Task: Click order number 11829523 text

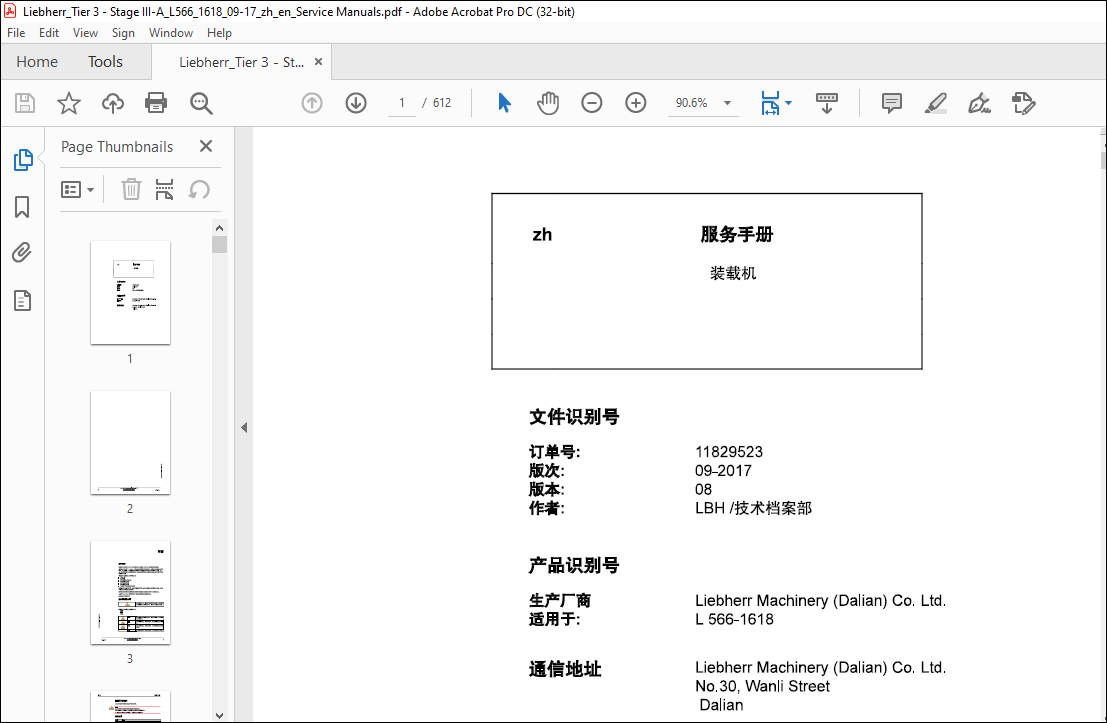Action: [729, 452]
